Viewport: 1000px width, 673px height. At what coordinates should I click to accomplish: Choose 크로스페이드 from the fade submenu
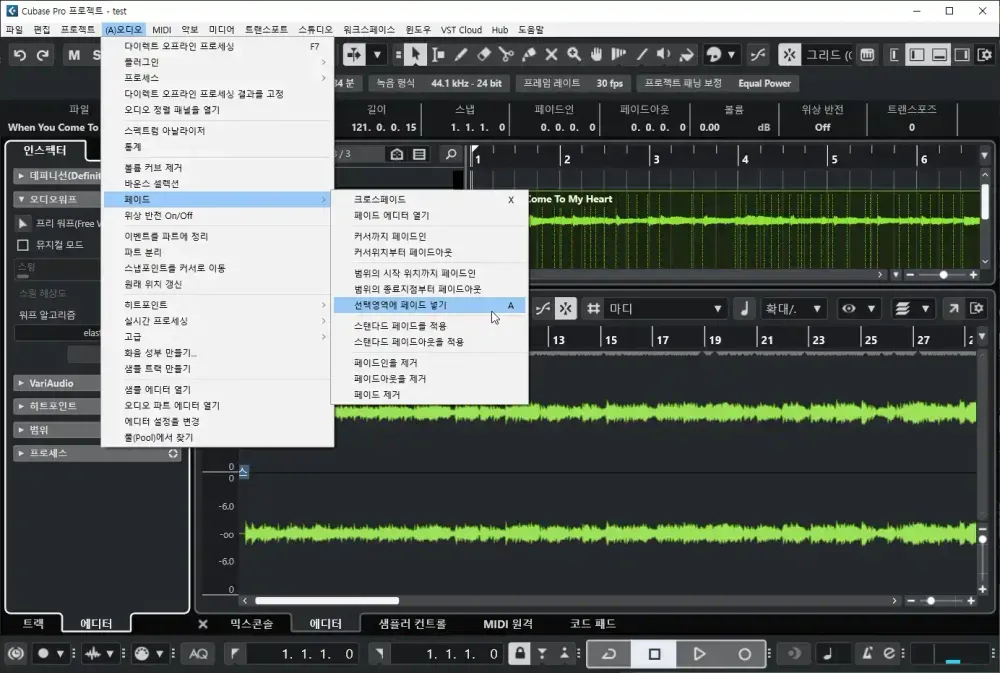click(430, 200)
